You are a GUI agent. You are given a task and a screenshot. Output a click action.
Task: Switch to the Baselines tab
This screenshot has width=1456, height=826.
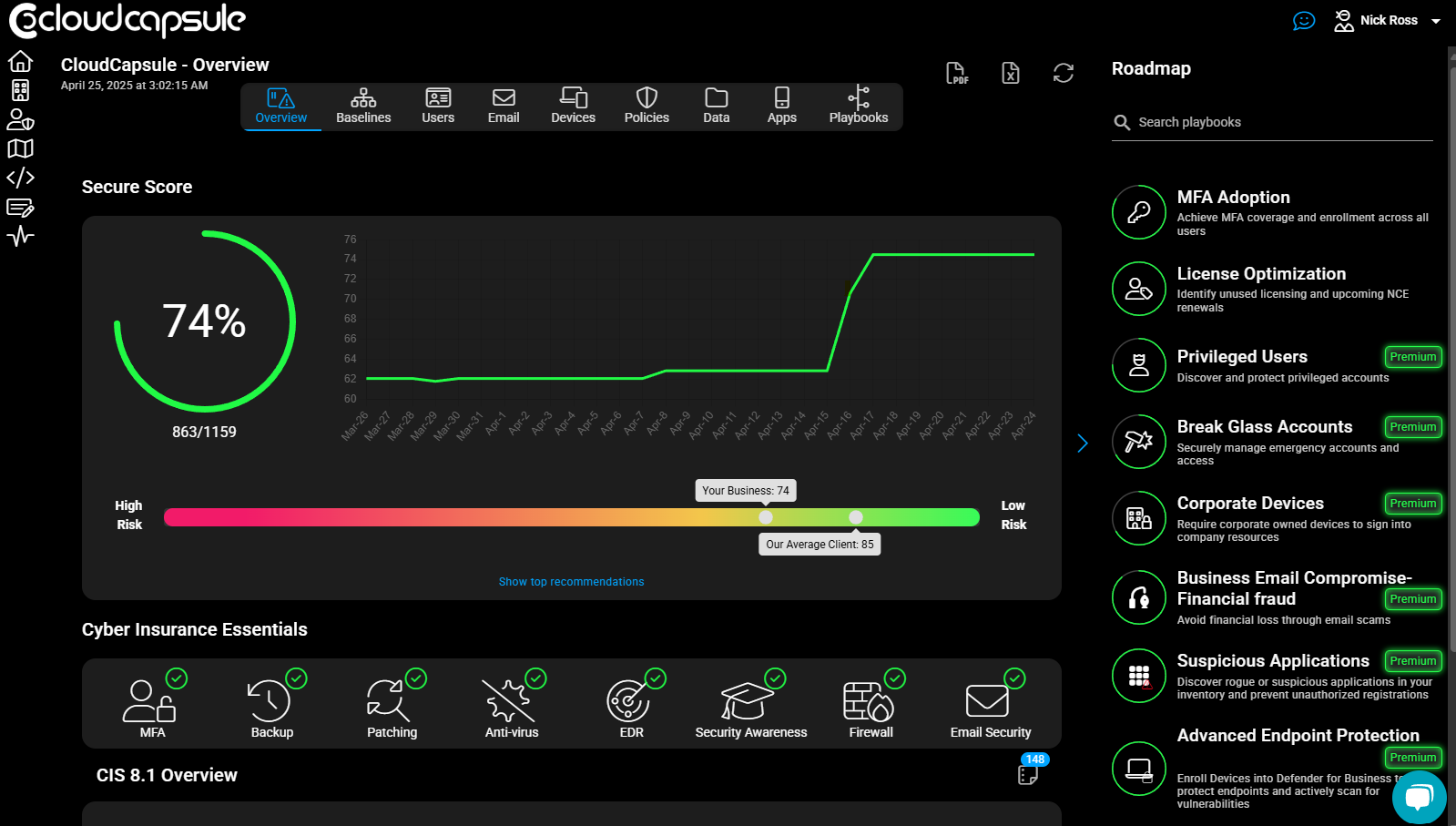[363, 107]
